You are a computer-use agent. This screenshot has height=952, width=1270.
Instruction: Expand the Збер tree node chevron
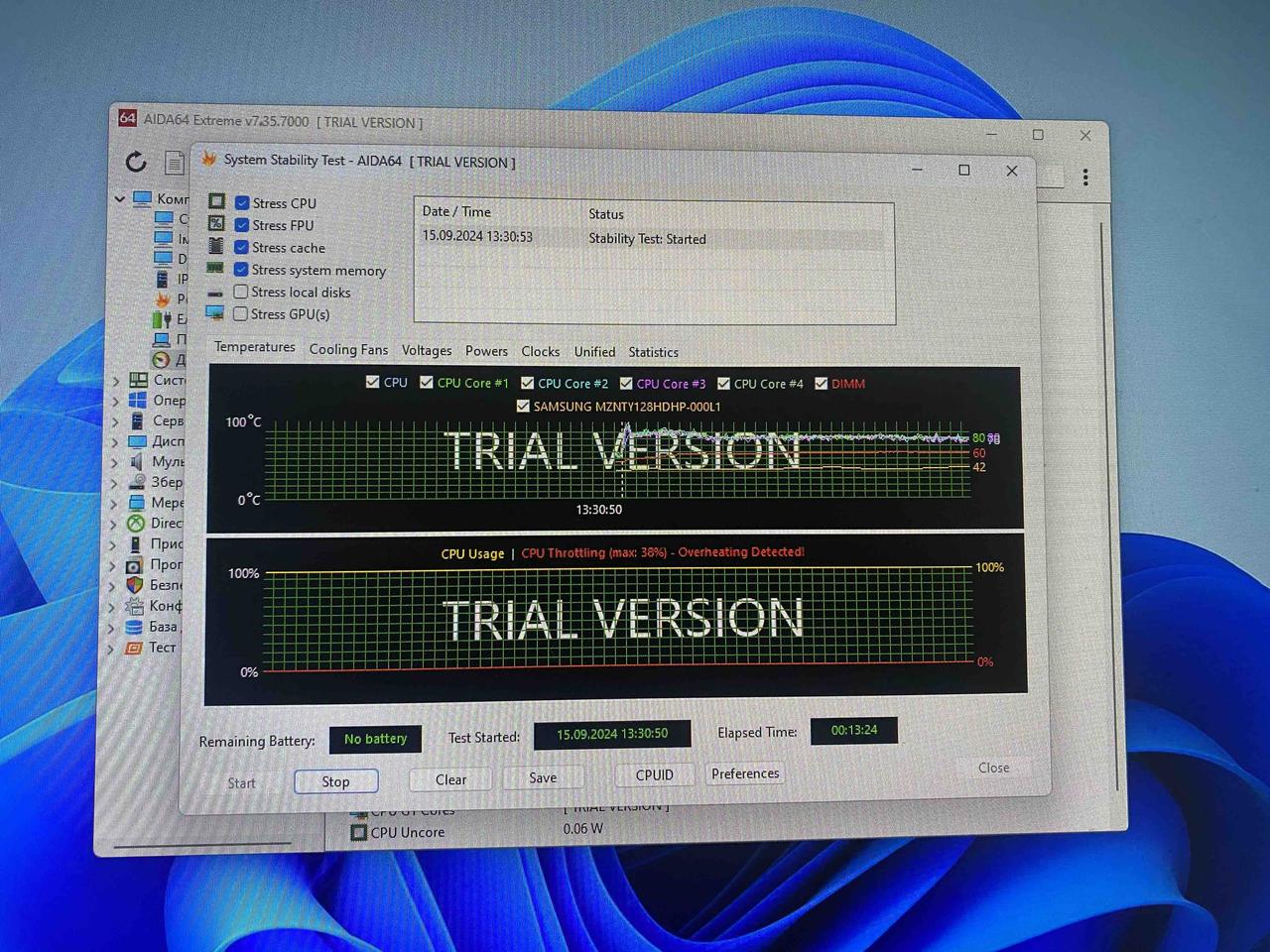pos(114,482)
